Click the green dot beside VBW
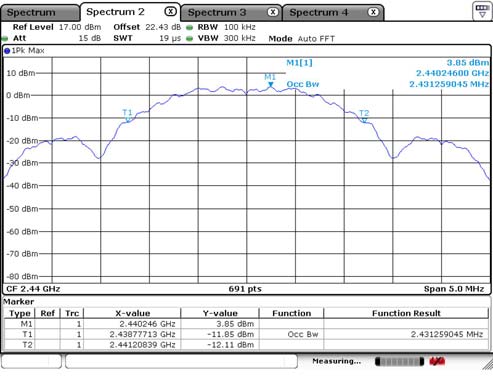 (190, 39)
